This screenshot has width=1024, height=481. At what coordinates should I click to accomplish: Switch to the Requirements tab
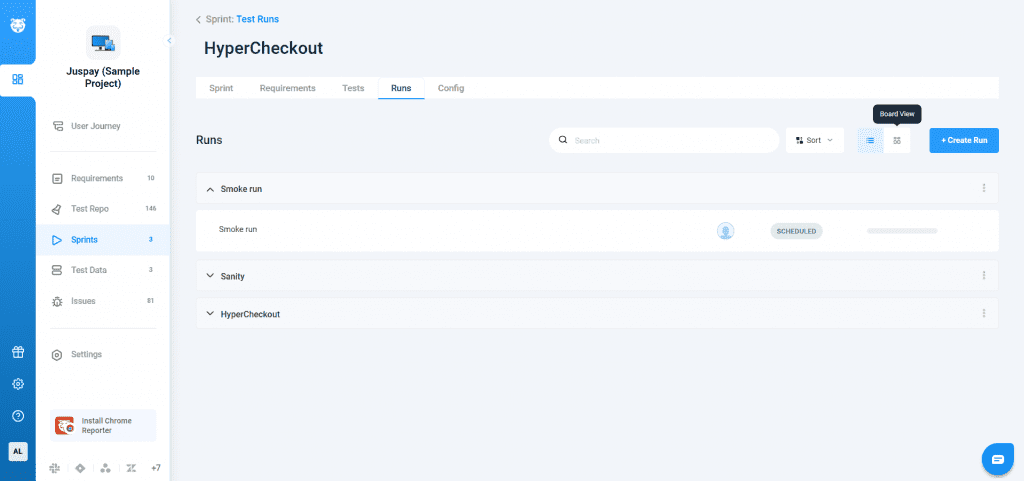point(287,88)
